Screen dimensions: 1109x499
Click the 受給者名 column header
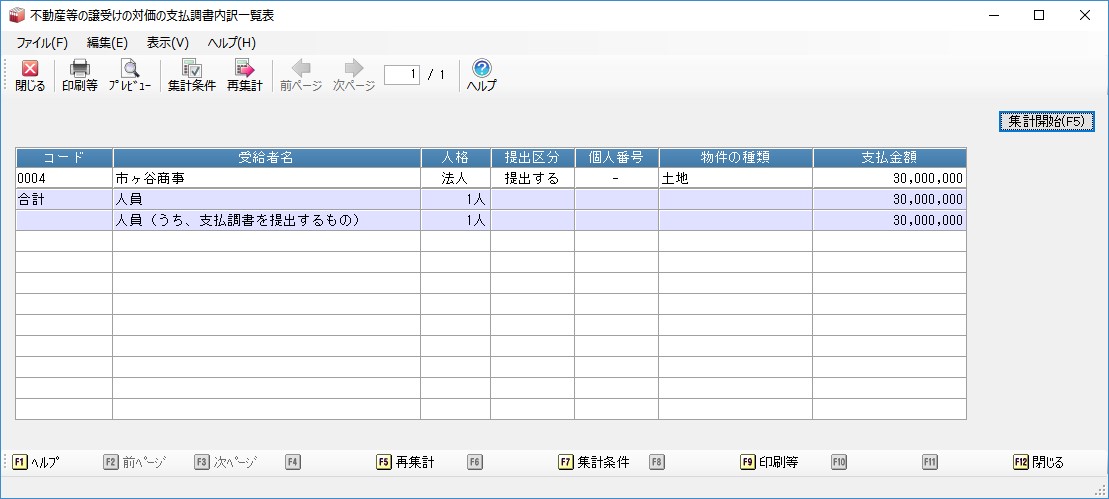266,158
